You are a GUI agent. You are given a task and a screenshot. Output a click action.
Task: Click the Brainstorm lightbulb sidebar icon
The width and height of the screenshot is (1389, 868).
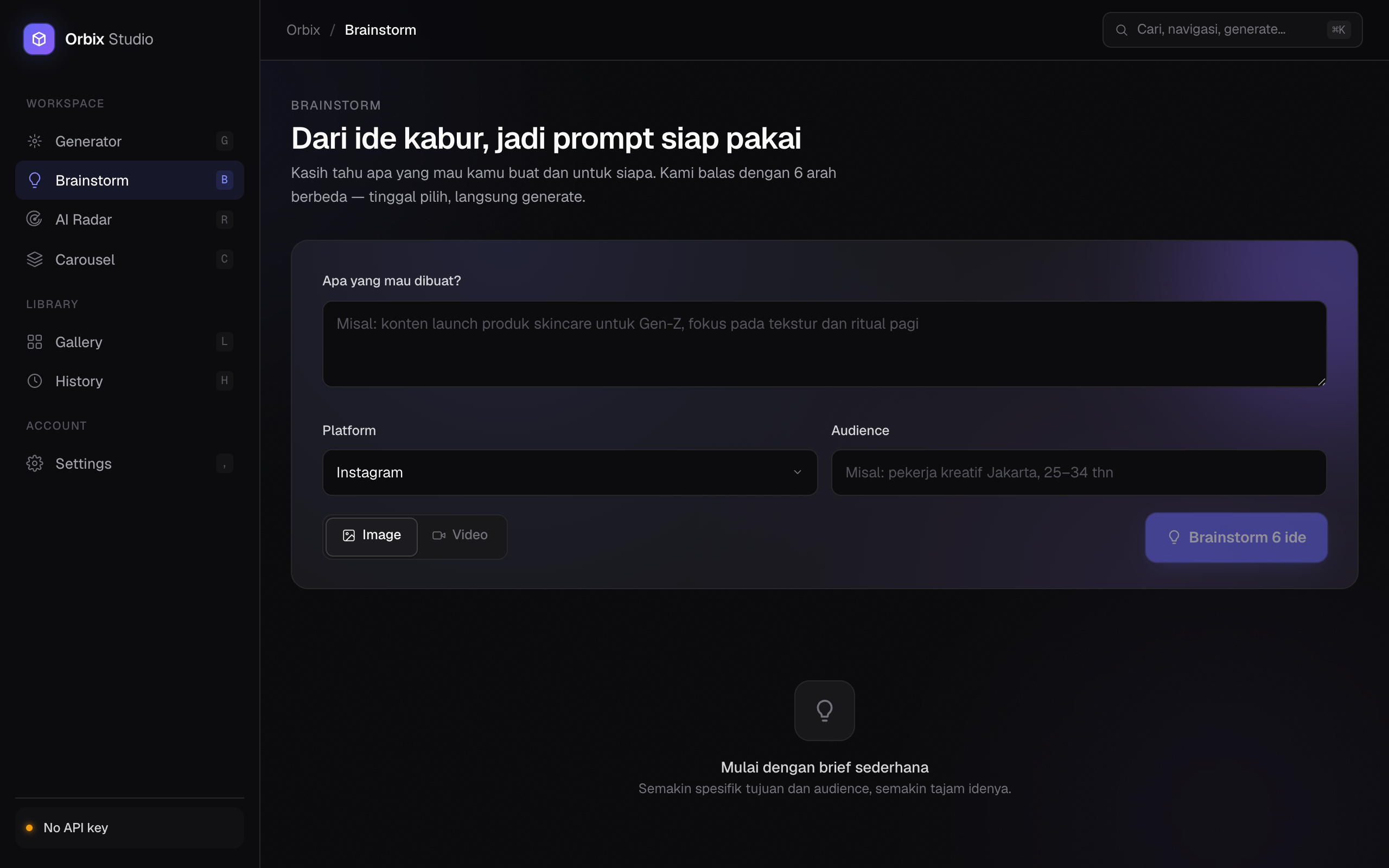(34, 180)
